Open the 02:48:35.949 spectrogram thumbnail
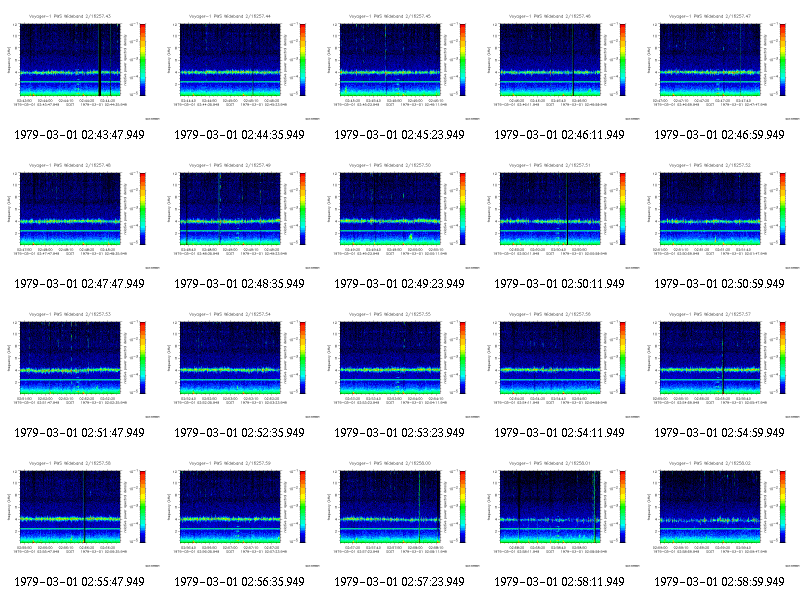 (240, 214)
